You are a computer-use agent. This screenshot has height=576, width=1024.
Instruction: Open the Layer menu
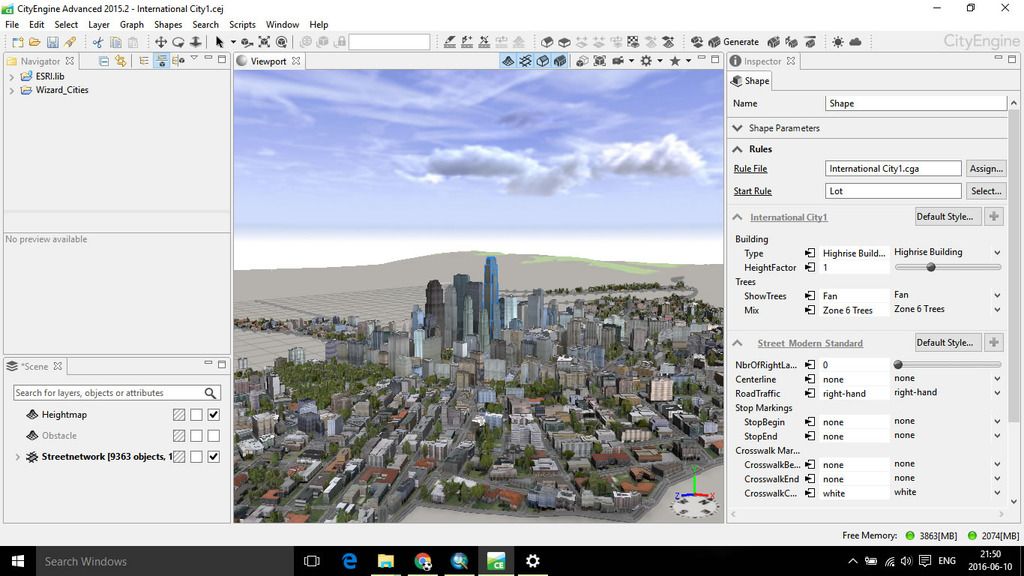99,24
